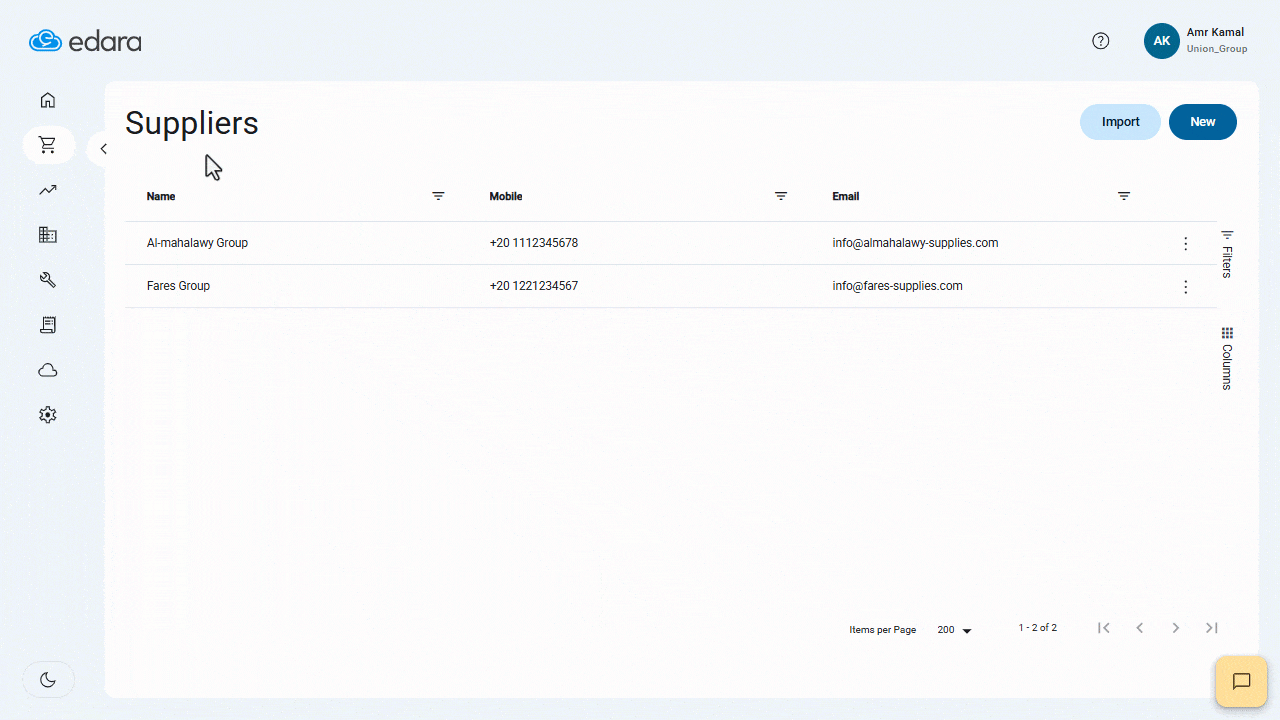
Task: Click email info@fares-supplies.com
Action: [x=897, y=286]
